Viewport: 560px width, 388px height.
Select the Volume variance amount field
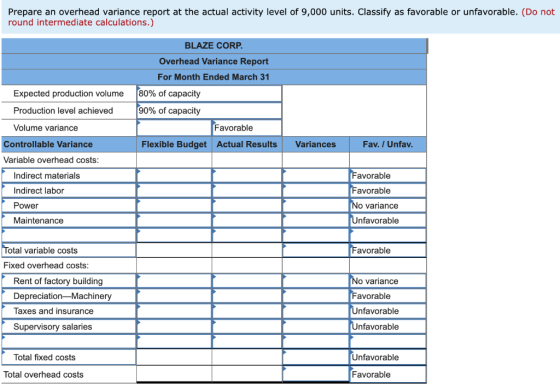[x=174, y=128]
